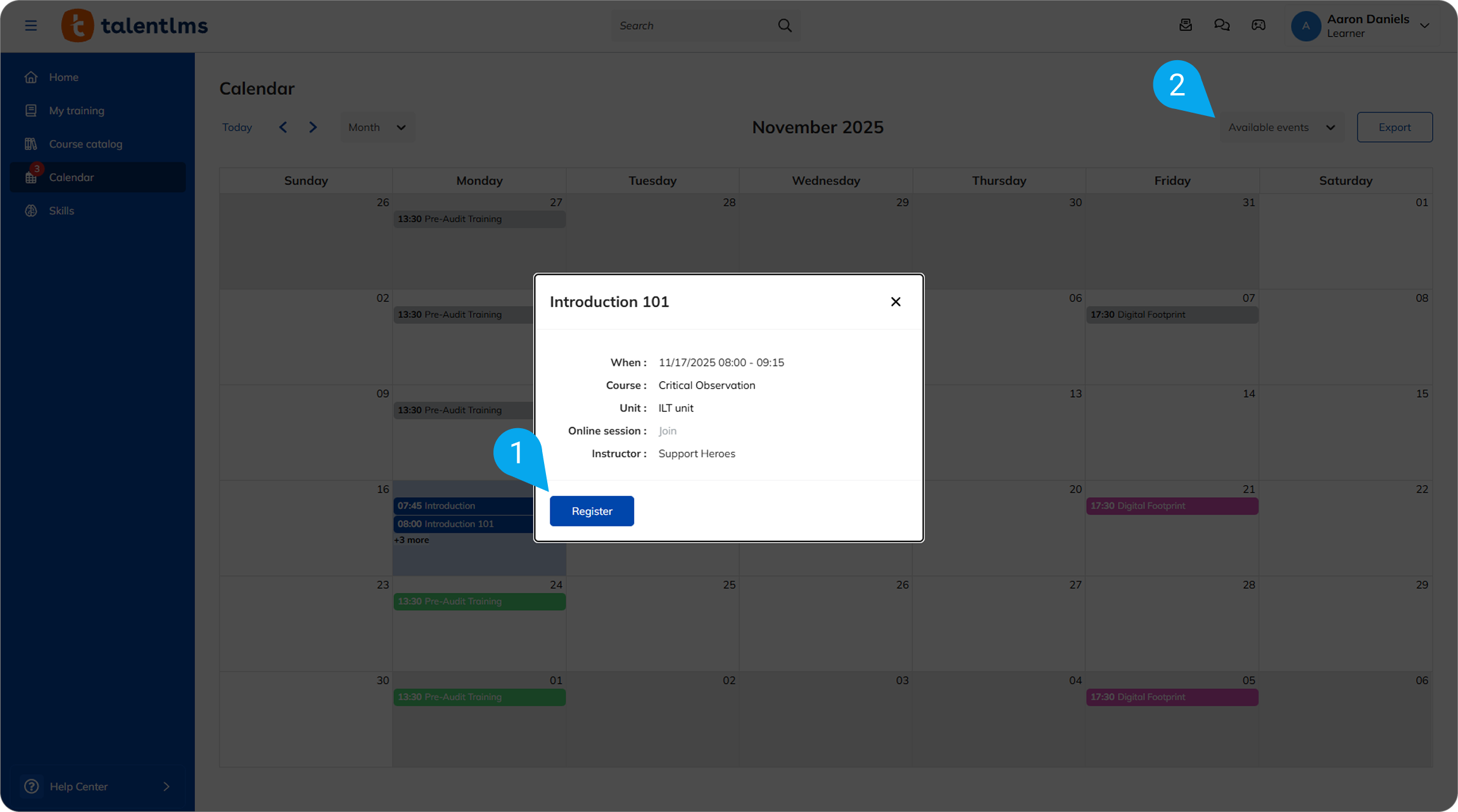Screen dimensions: 1458x812
Task: Open My training in sidebar
Action: point(77,110)
